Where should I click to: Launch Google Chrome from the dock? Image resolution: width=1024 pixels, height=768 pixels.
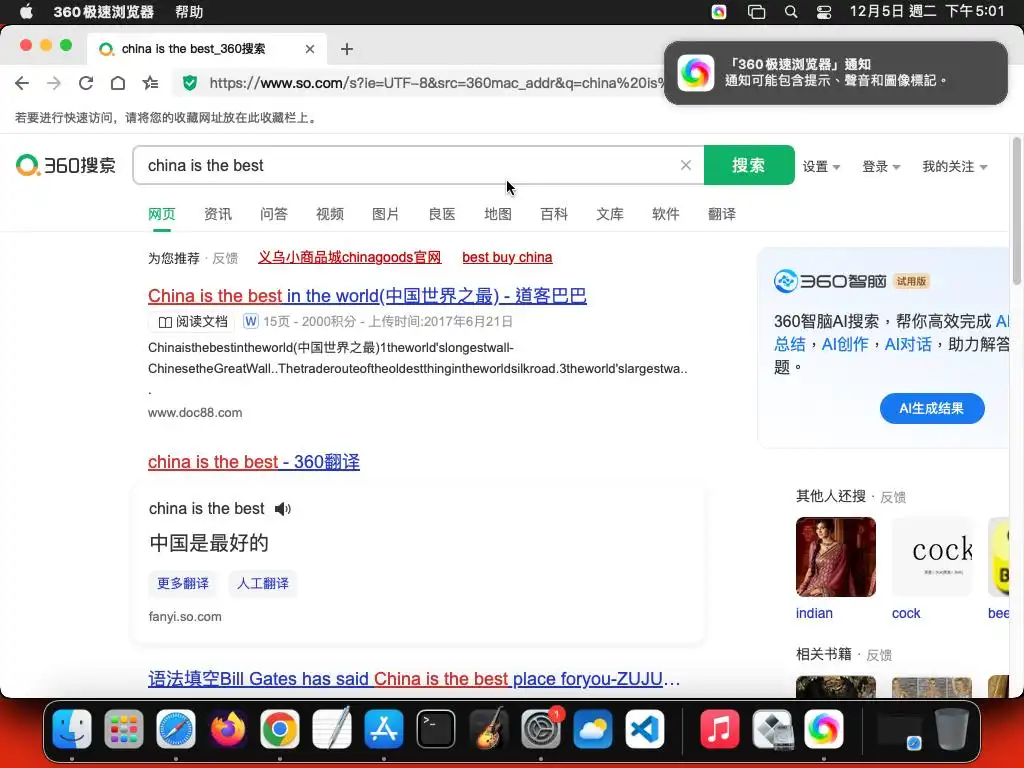click(280, 729)
